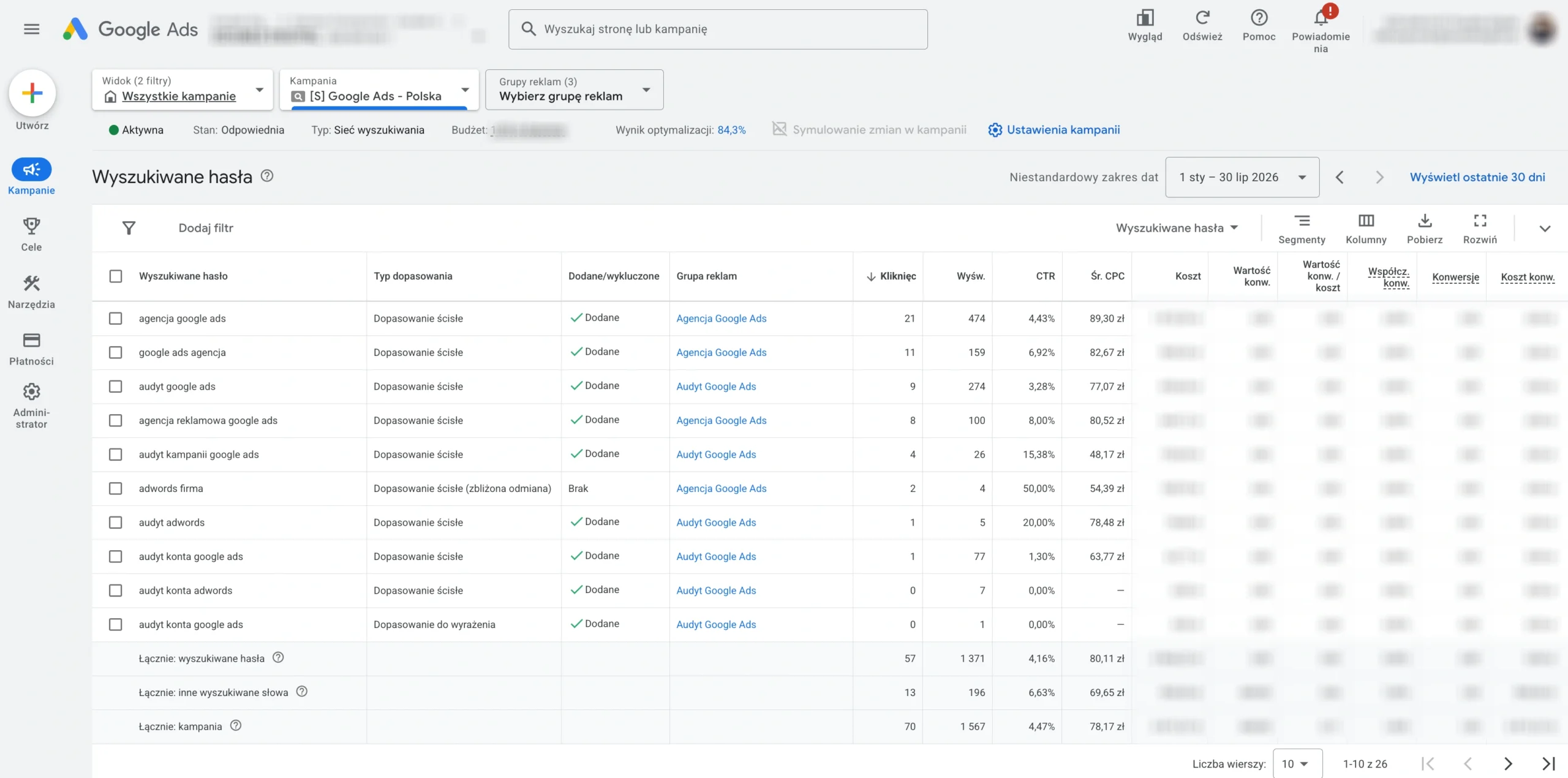Sort by Koszt column header
Viewport: 1568px width, 778px height.
coord(1188,276)
